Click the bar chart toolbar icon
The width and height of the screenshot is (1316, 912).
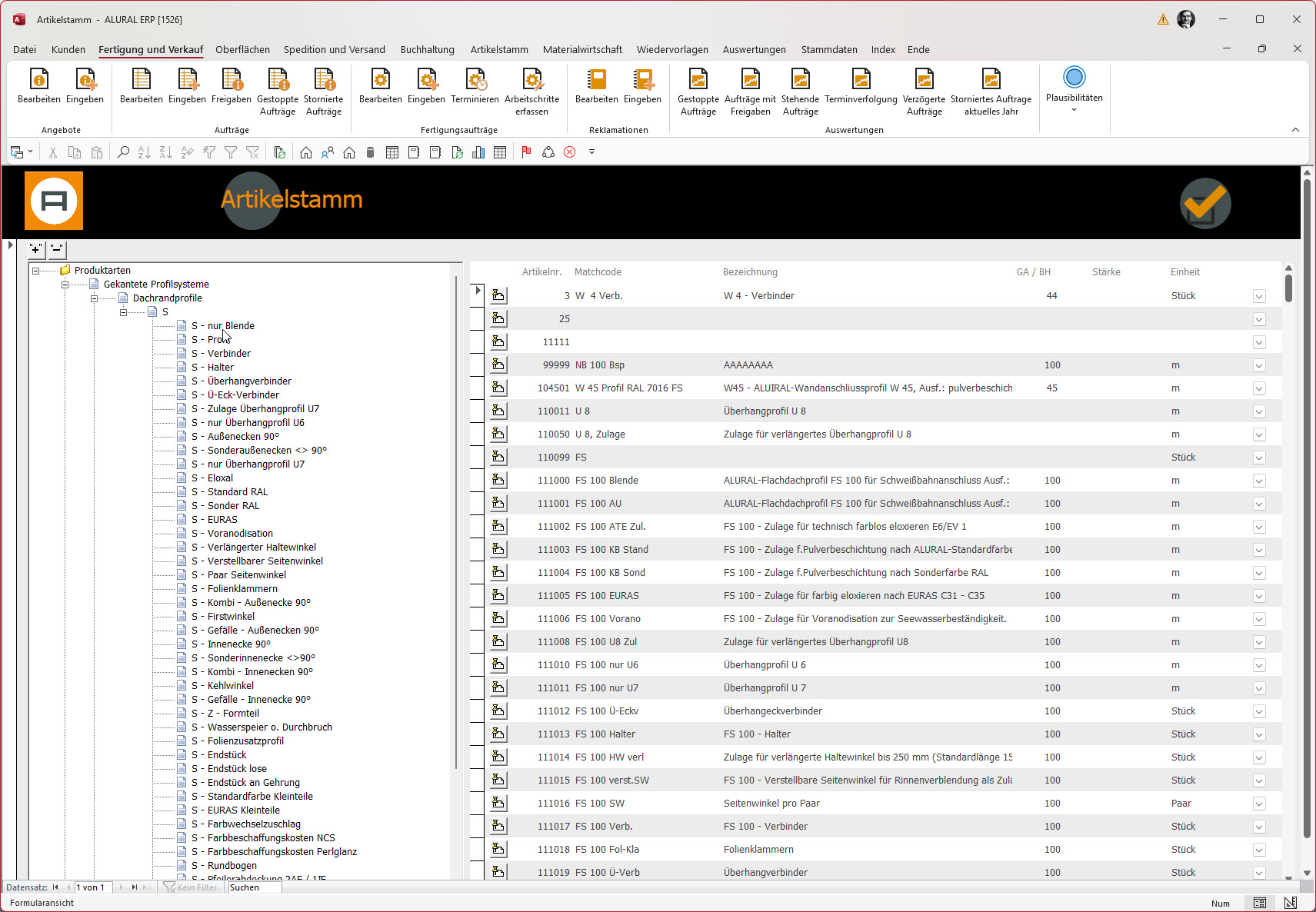478,152
